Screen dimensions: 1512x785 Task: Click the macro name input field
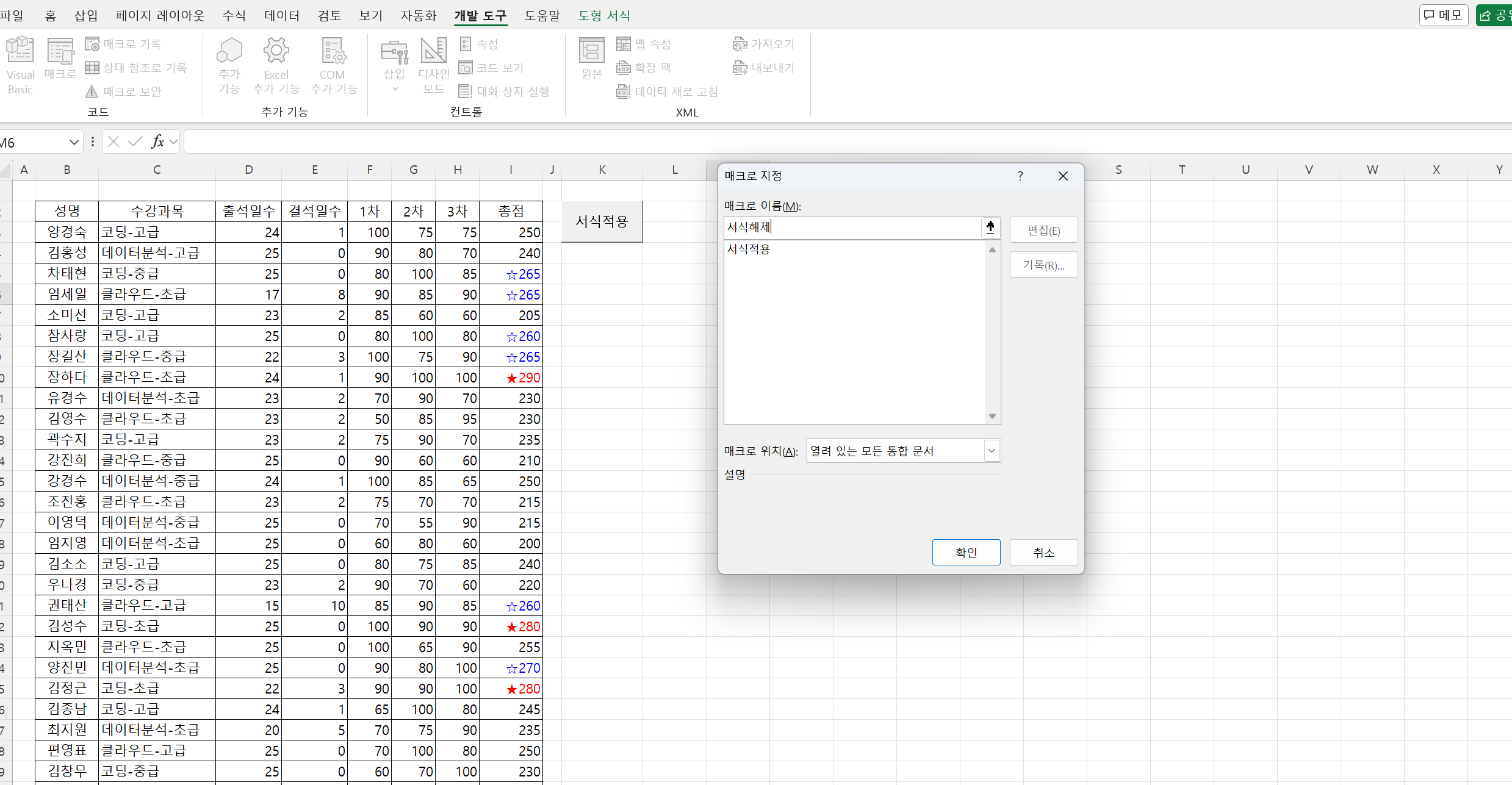851,228
